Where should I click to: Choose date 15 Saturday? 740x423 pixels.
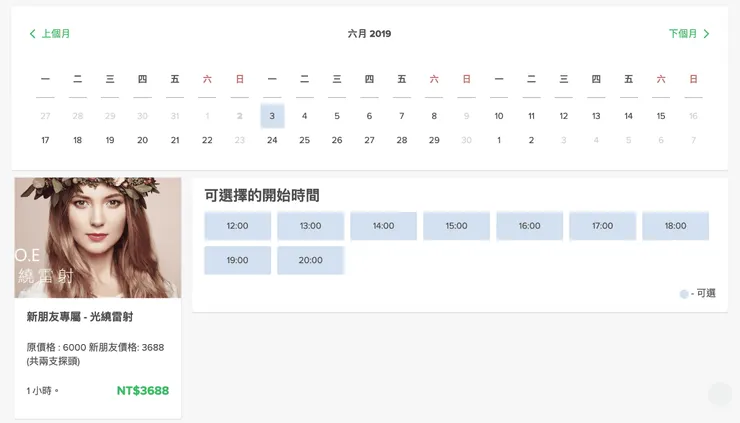point(661,116)
